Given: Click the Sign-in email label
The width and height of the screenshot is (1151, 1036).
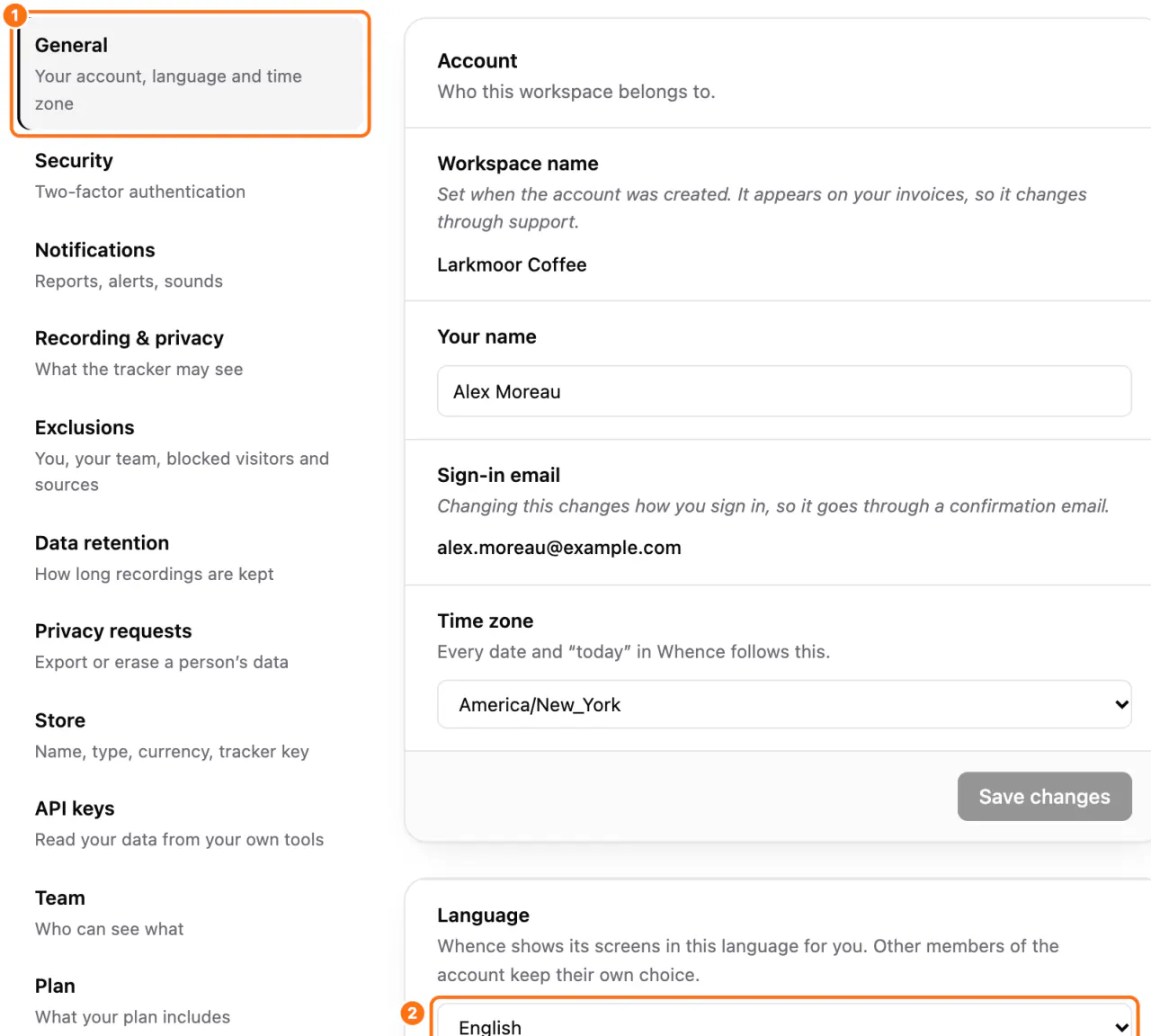Looking at the screenshot, I should pyautogui.click(x=499, y=475).
